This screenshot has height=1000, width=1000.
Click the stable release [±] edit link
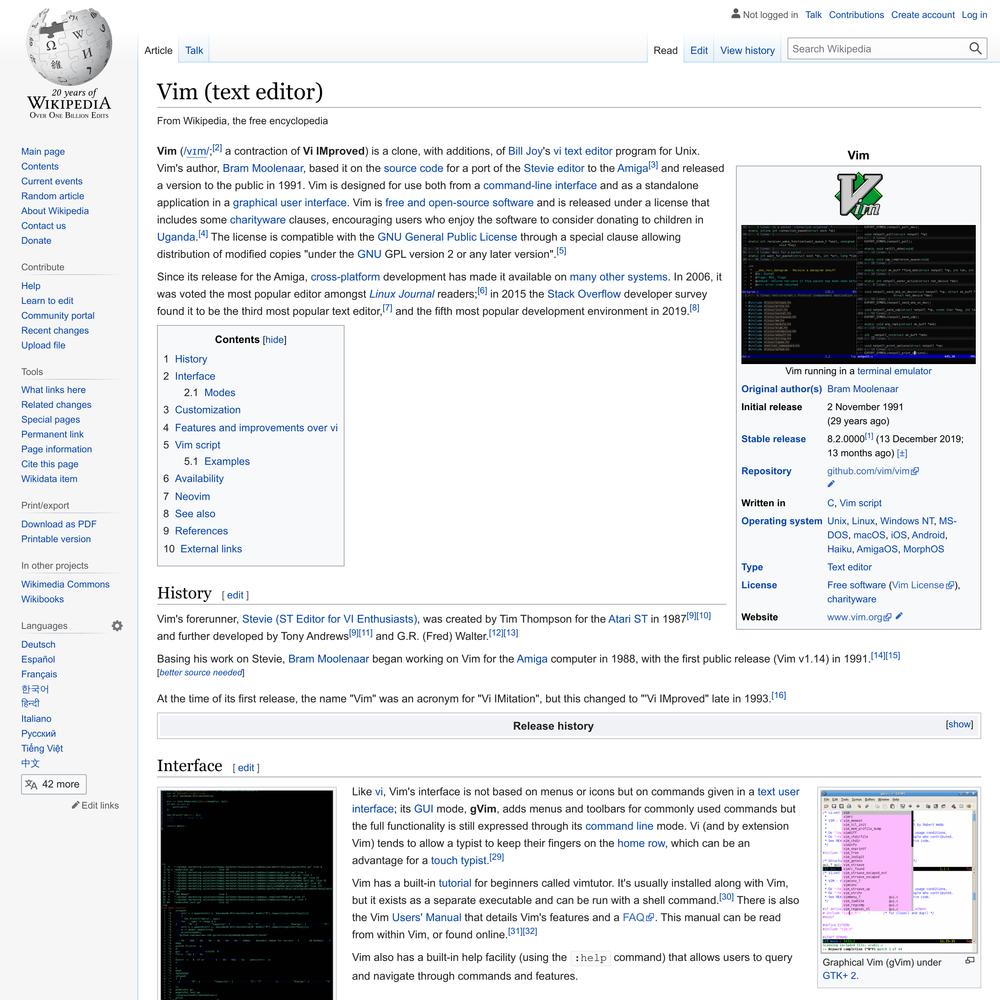(902, 453)
